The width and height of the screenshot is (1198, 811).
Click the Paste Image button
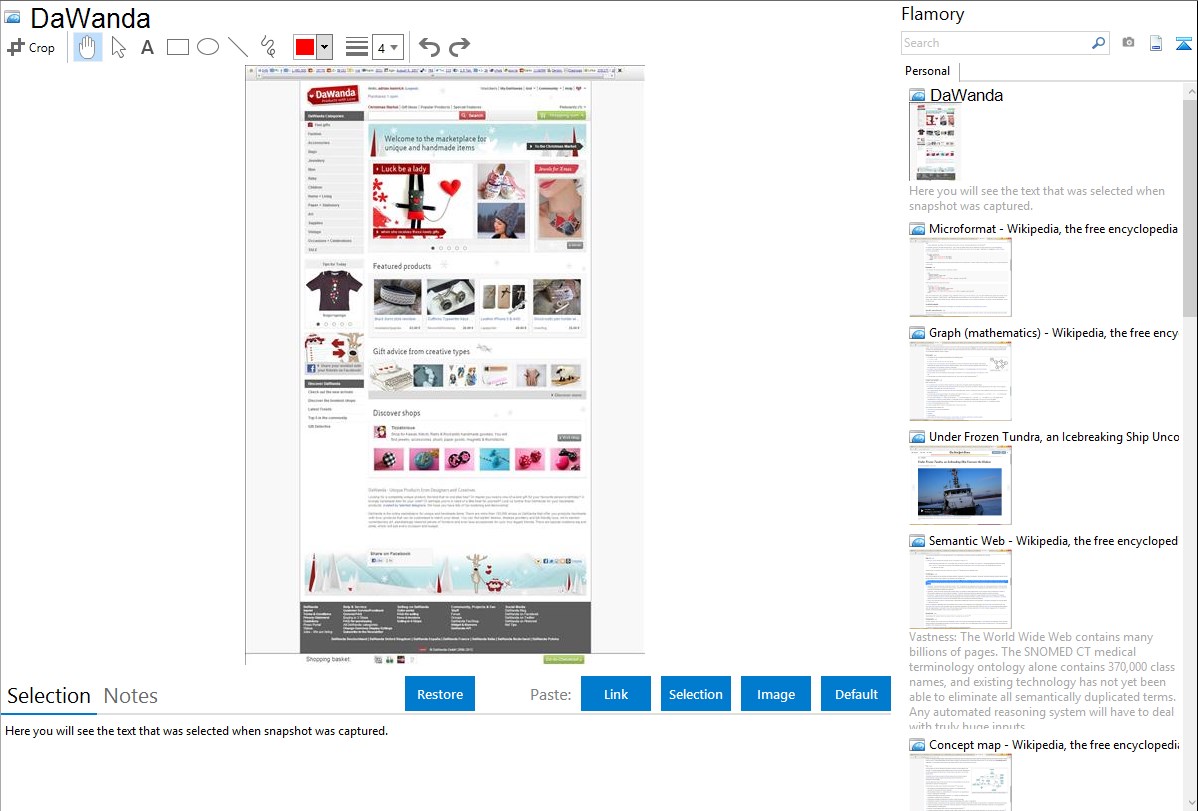point(775,694)
